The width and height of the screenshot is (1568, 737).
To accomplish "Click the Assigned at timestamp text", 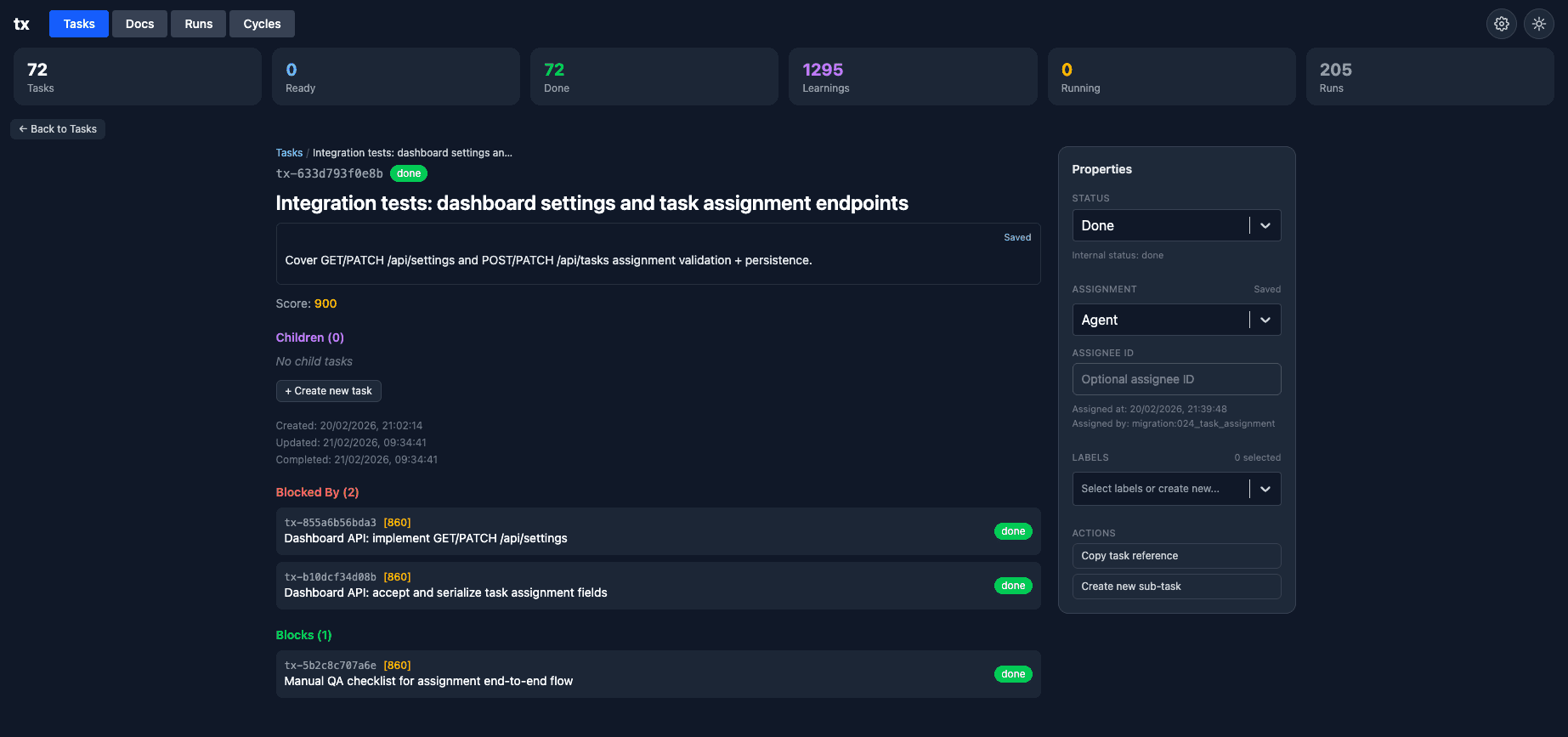I will click(1149, 409).
